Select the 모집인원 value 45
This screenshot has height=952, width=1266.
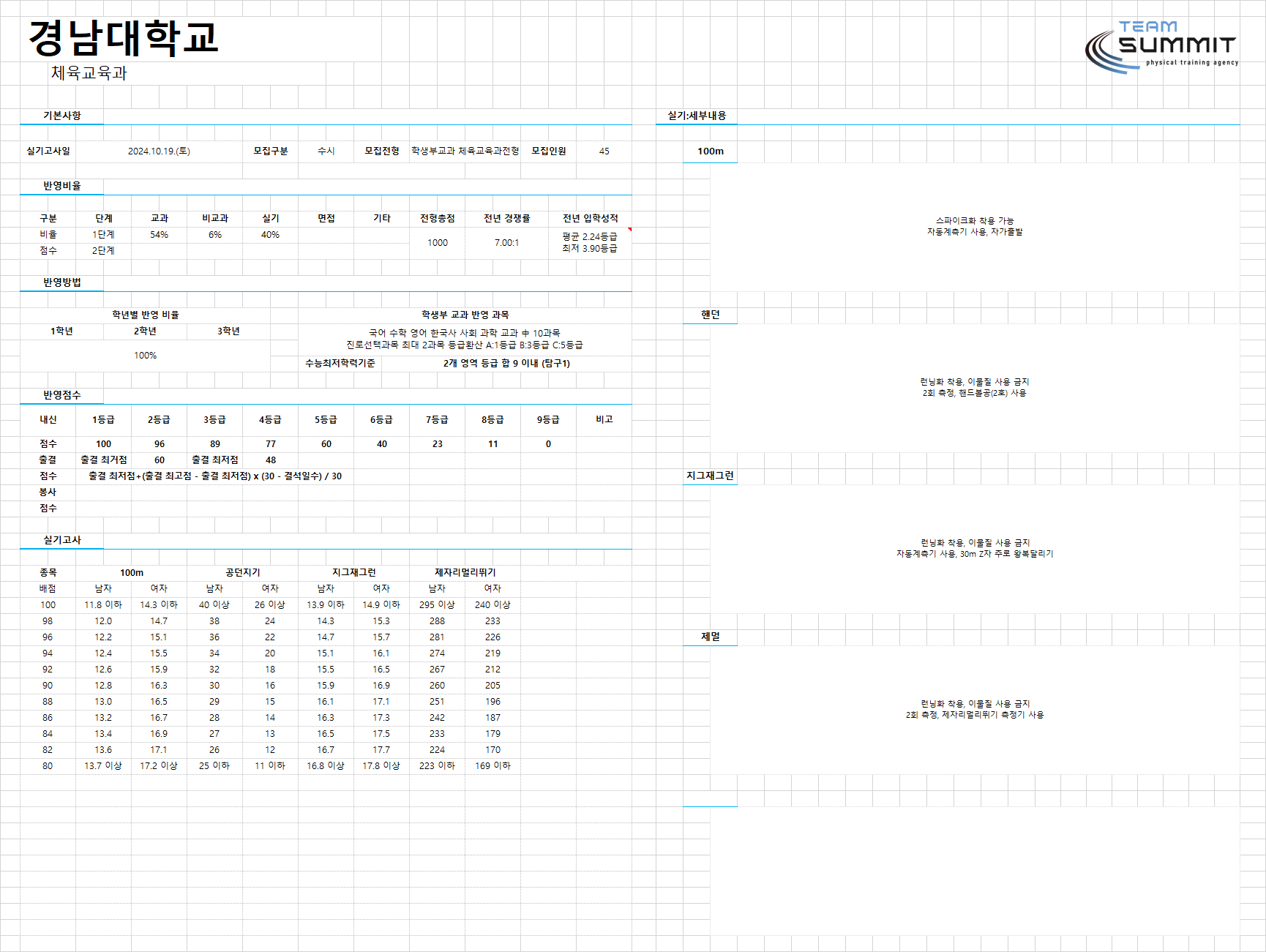[x=604, y=151]
